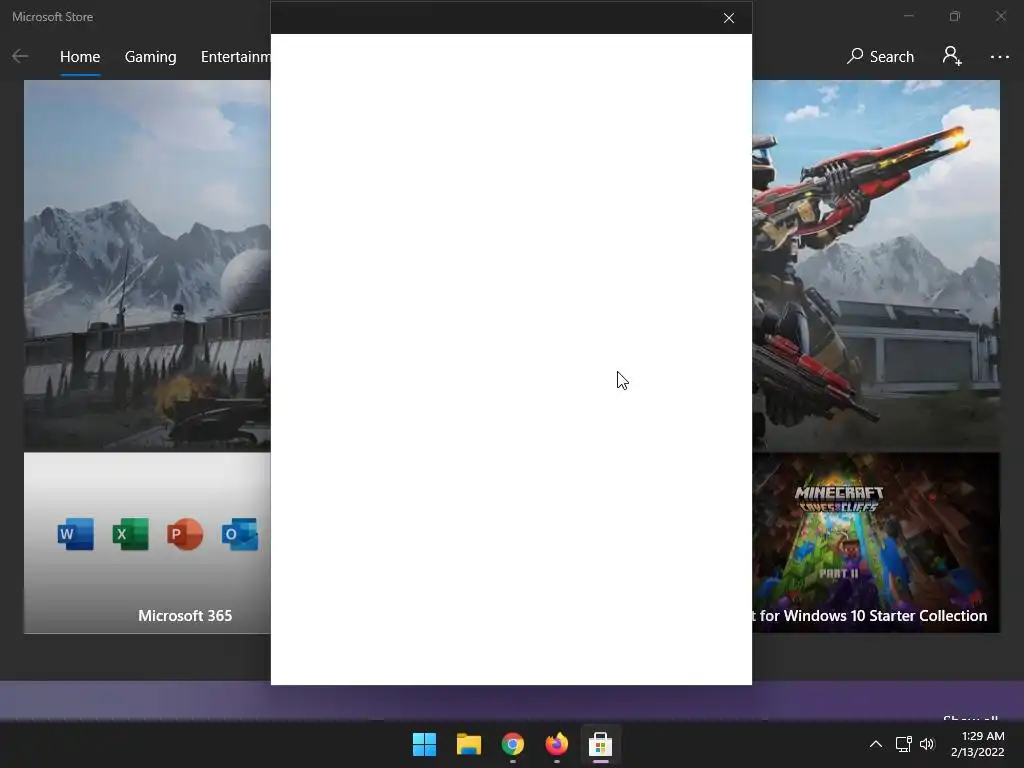Launch File Explorer from the taskbar

pos(469,744)
